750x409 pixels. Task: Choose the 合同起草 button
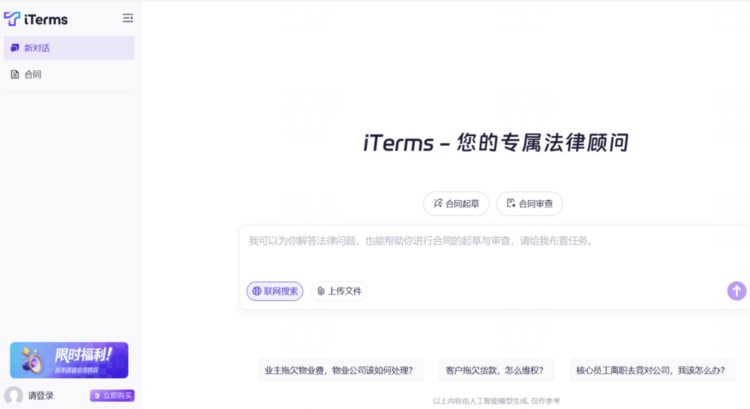(x=456, y=204)
